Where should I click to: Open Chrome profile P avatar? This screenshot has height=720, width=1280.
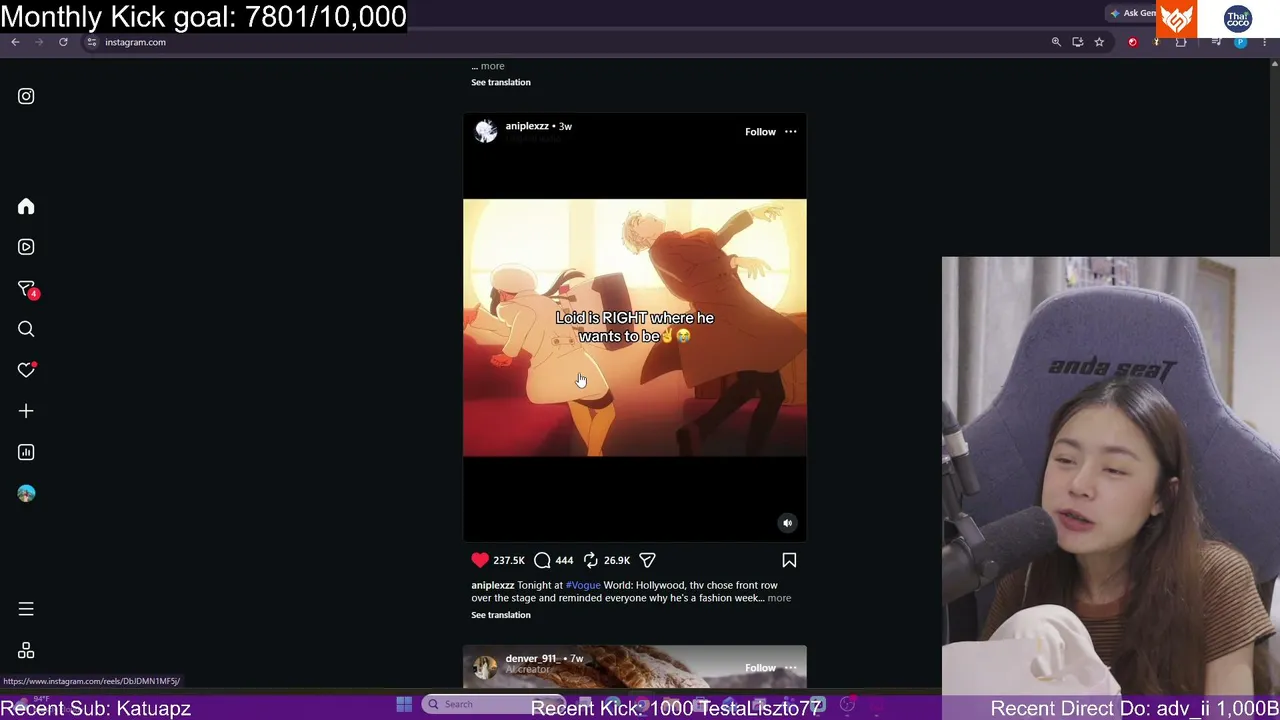click(1240, 42)
